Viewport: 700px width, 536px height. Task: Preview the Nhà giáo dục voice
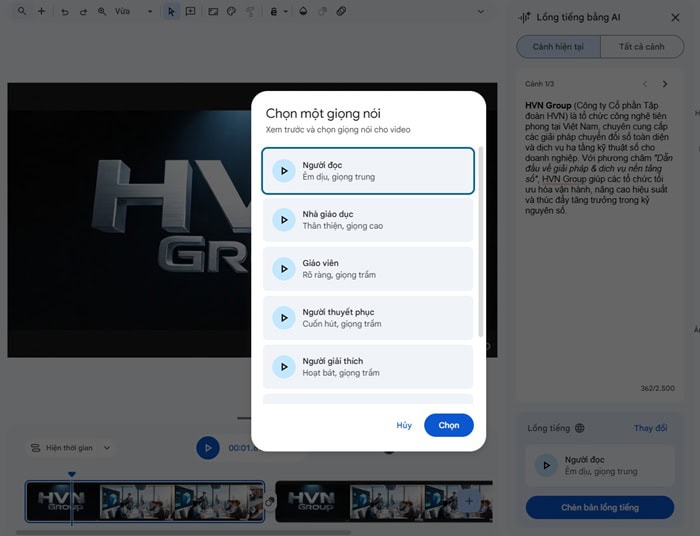tap(284, 219)
